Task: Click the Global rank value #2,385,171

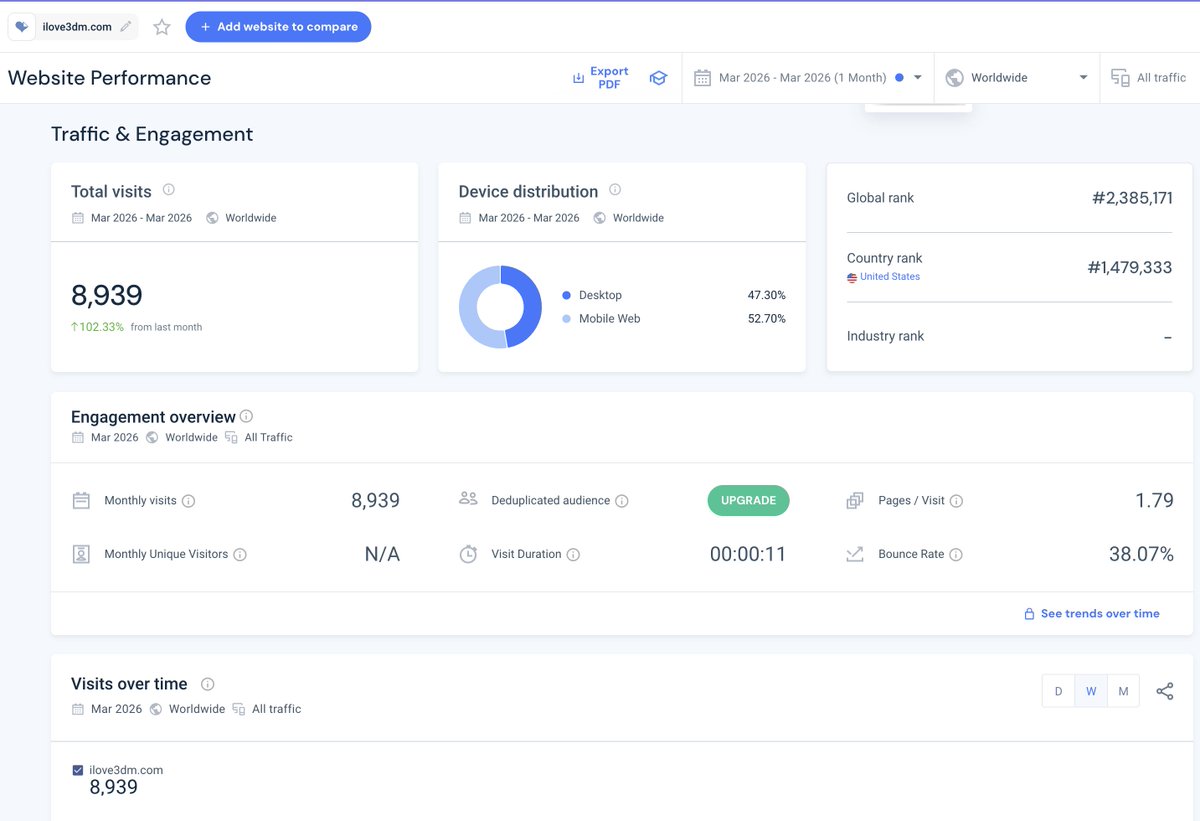Action: [1132, 198]
